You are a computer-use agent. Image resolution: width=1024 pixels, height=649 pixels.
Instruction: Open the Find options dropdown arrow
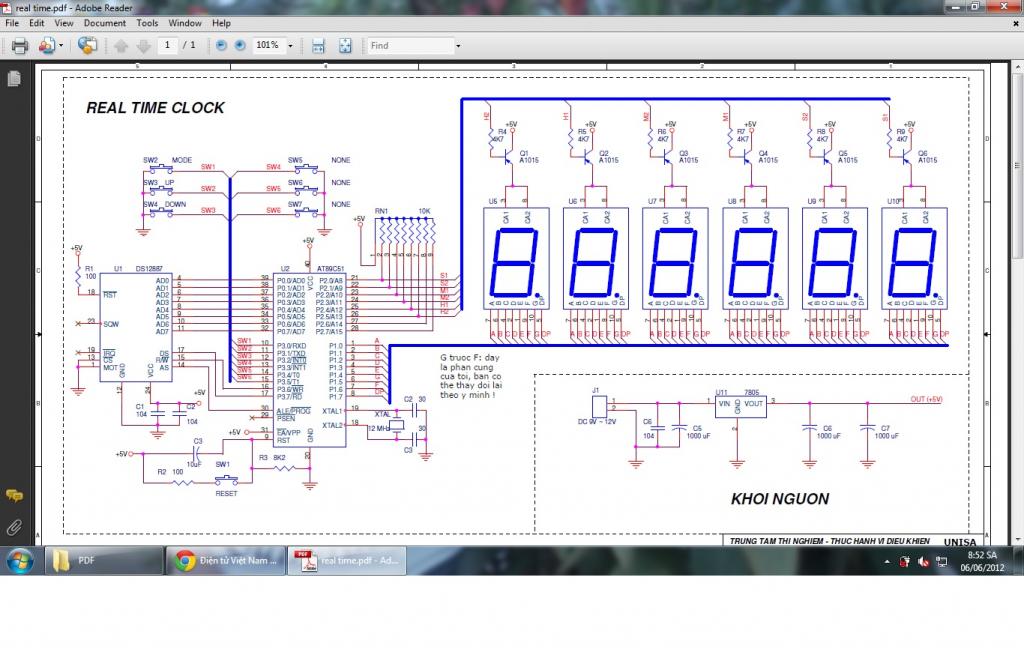(x=458, y=46)
